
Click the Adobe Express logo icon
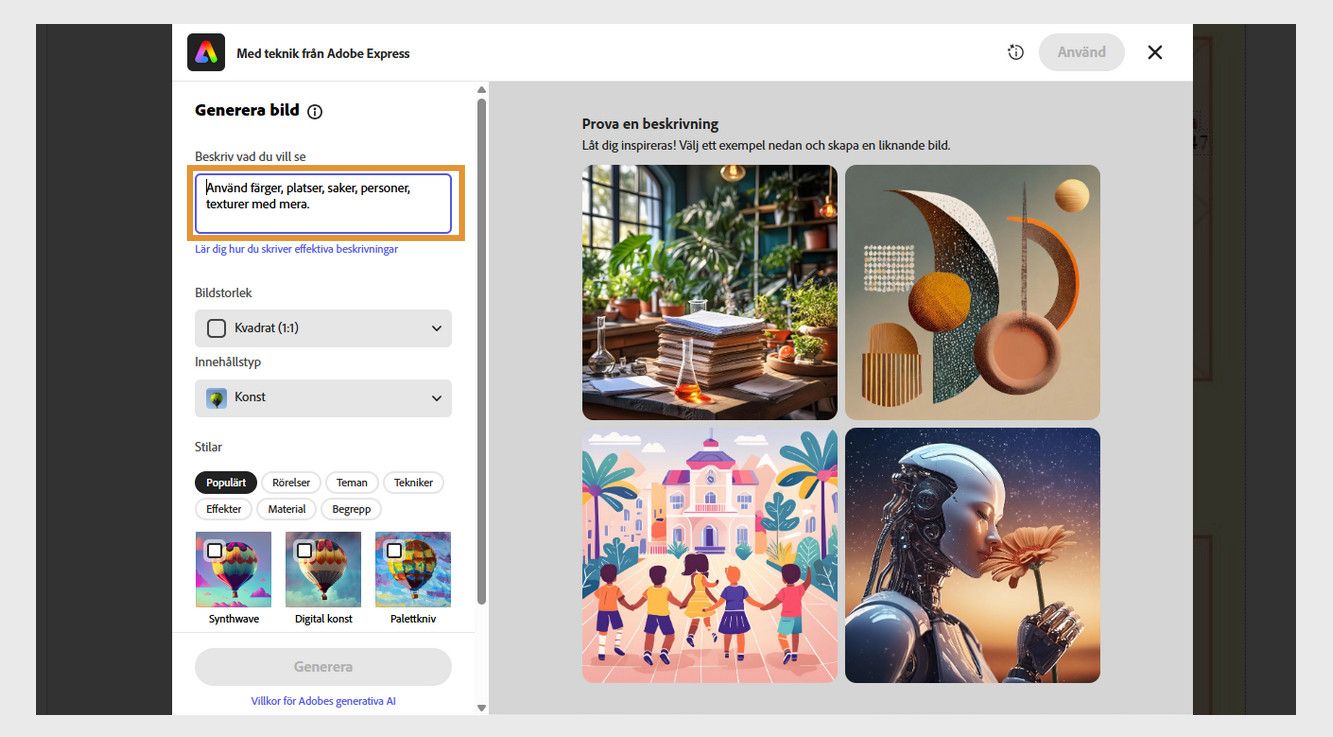pyautogui.click(x=205, y=51)
